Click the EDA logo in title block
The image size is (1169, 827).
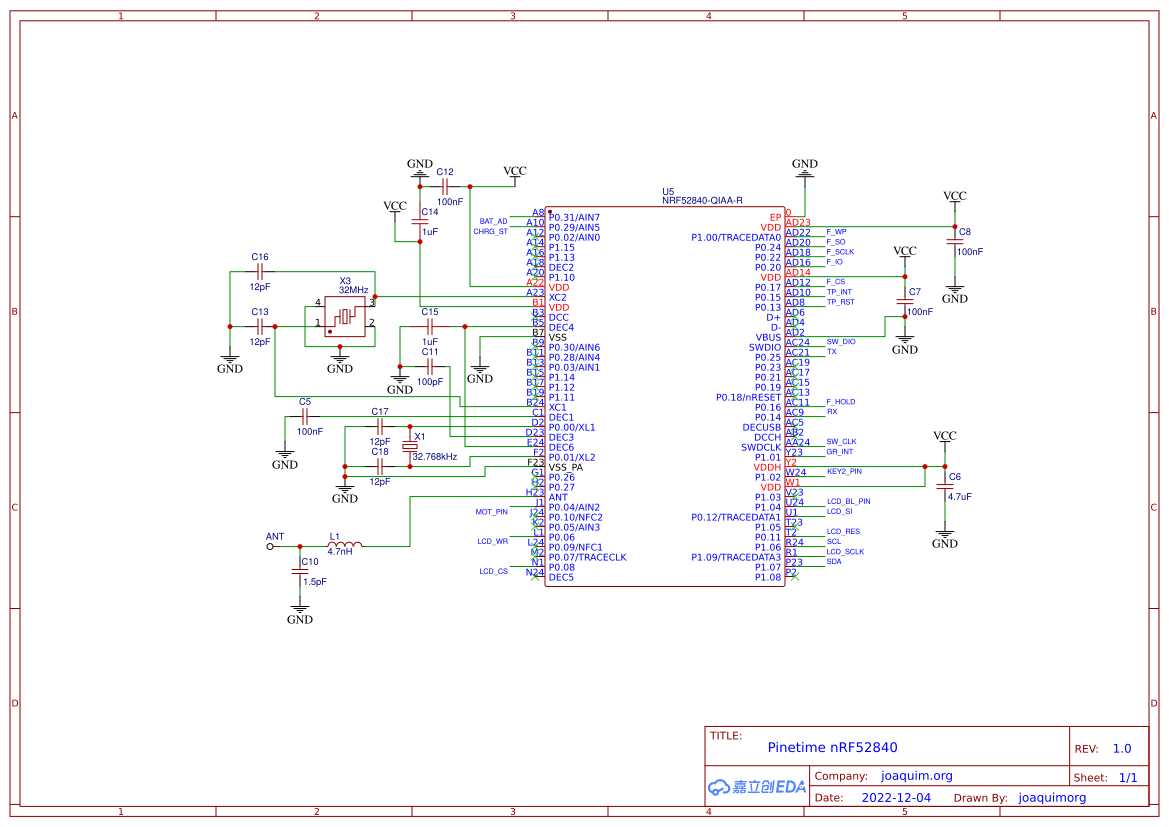click(x=756, y=787)
